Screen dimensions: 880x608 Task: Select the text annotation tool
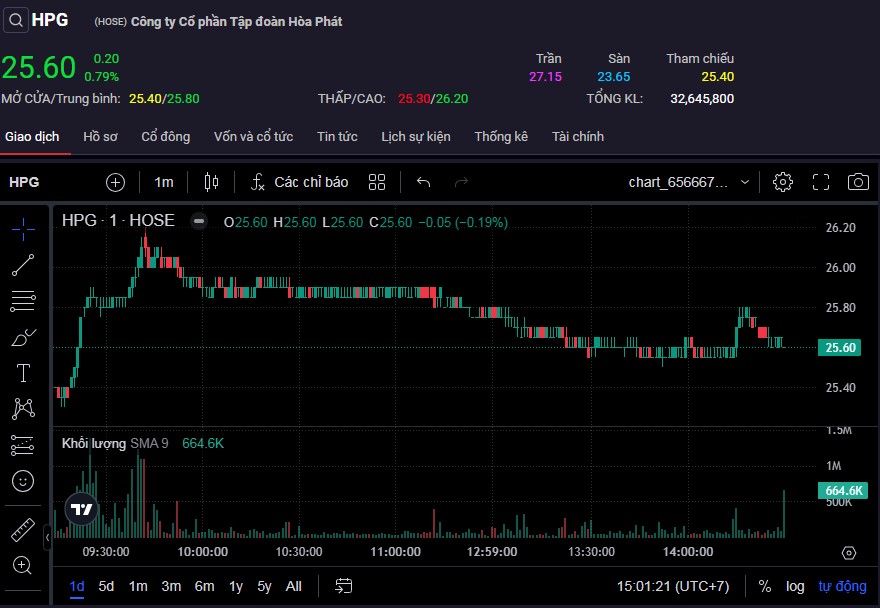coord(23,373)
